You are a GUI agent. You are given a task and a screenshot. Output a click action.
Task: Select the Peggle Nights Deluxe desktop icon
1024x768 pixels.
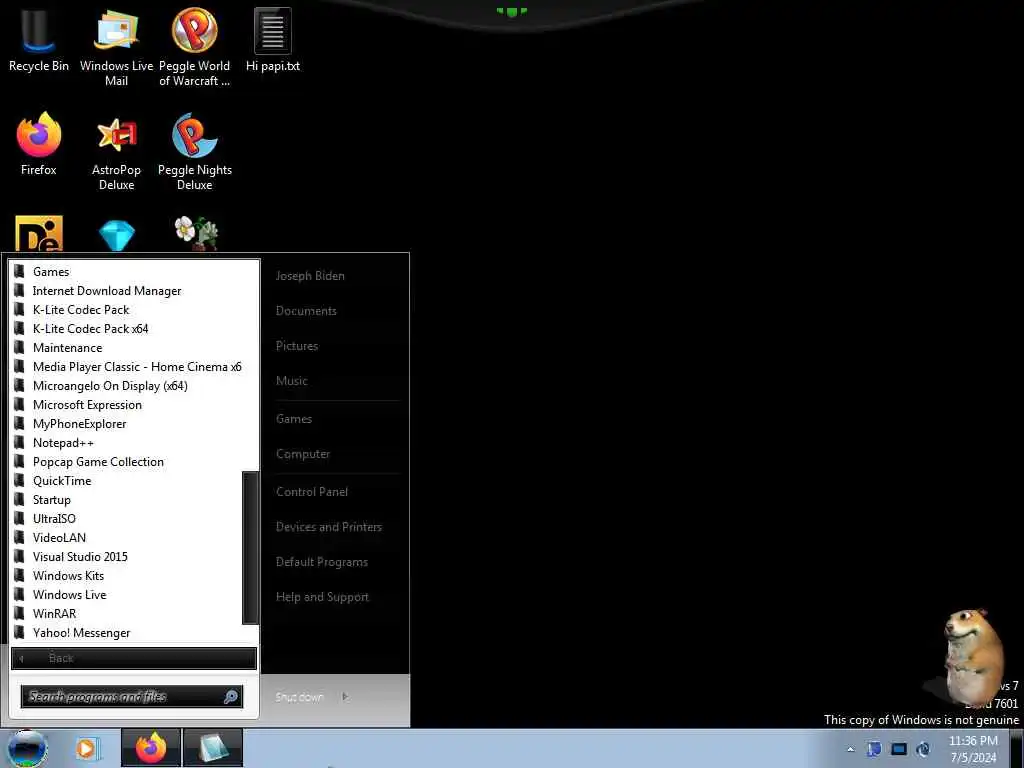[195, 152]
